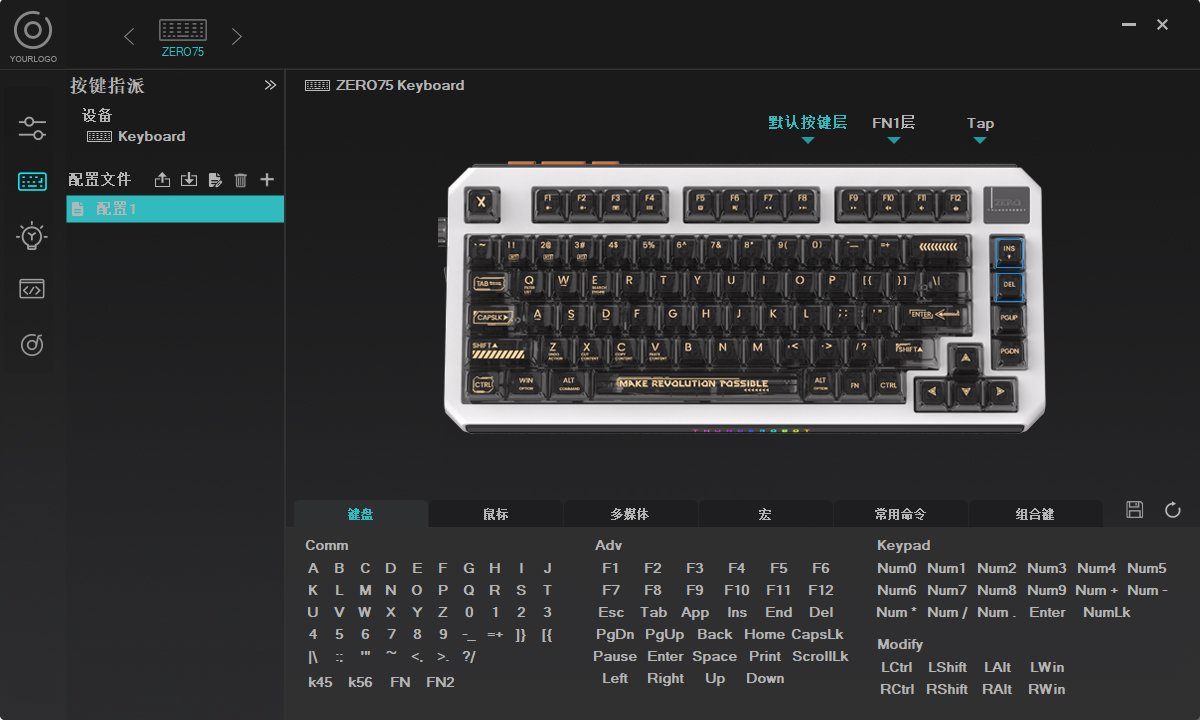Switch to the 组合键 tab
Viewport: 1200px width, 720px height.
(1035, 514)
